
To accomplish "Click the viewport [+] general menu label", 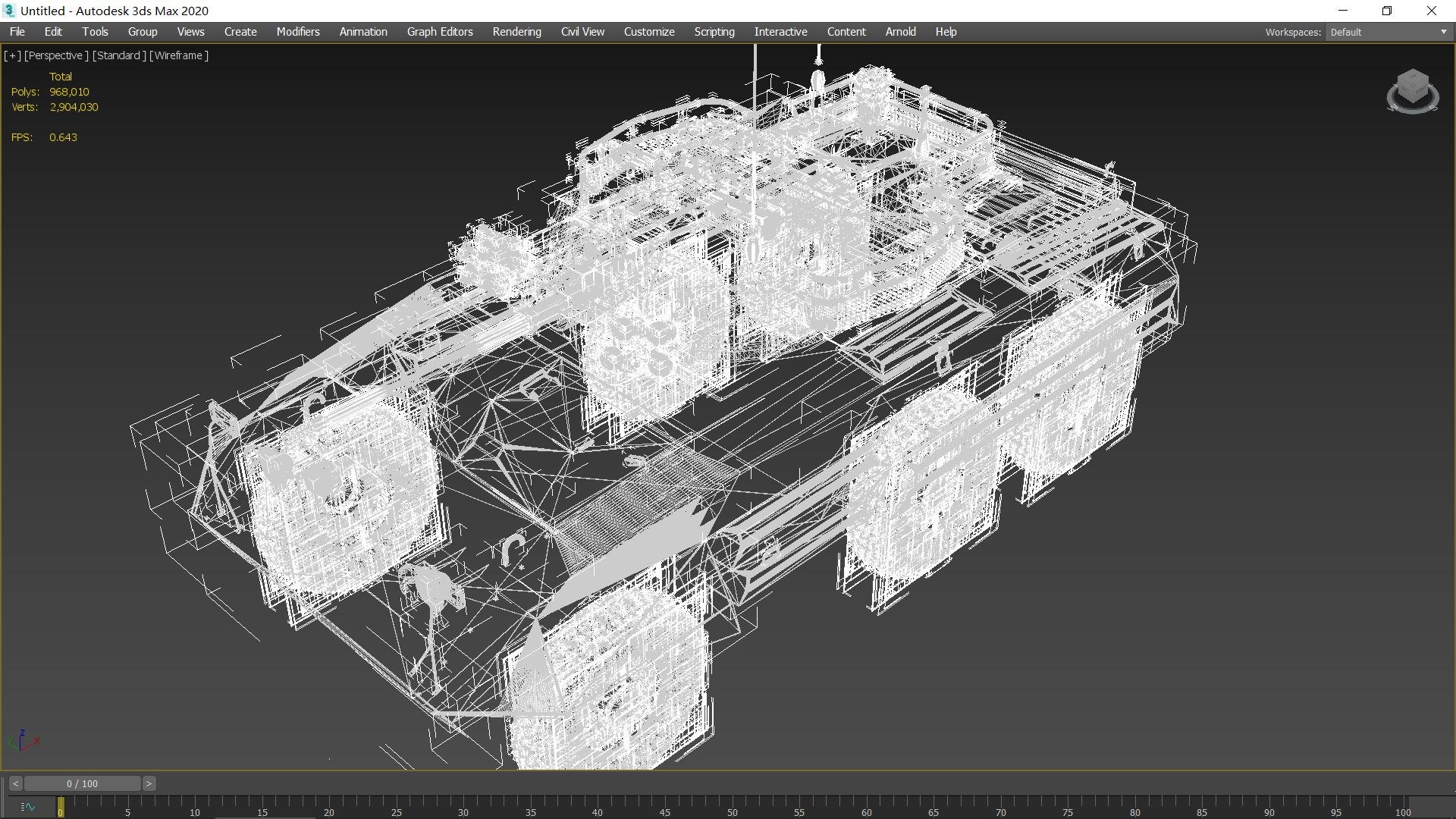I will [13, 55].
